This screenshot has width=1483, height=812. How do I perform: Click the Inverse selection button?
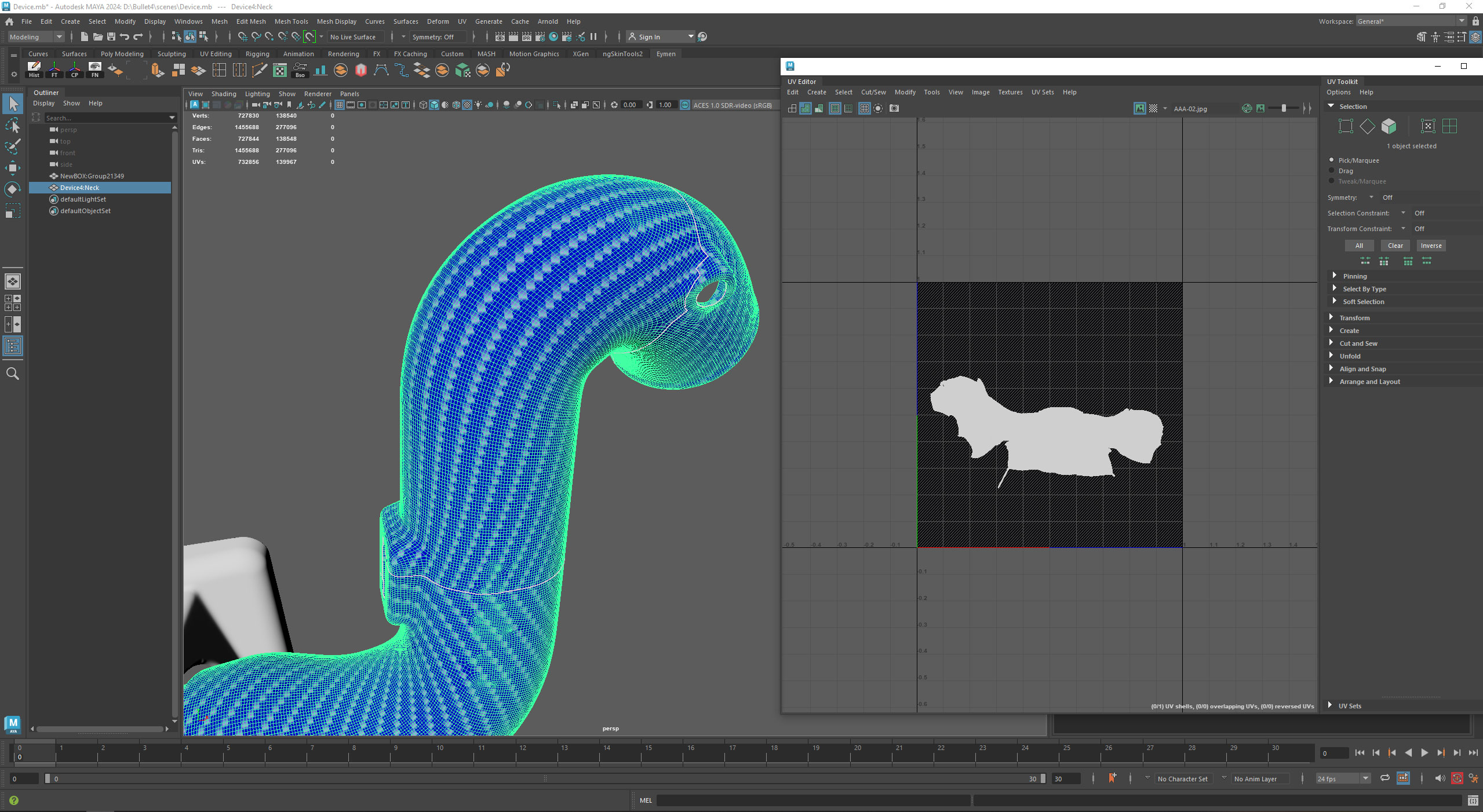click(x=1430, y=246)
